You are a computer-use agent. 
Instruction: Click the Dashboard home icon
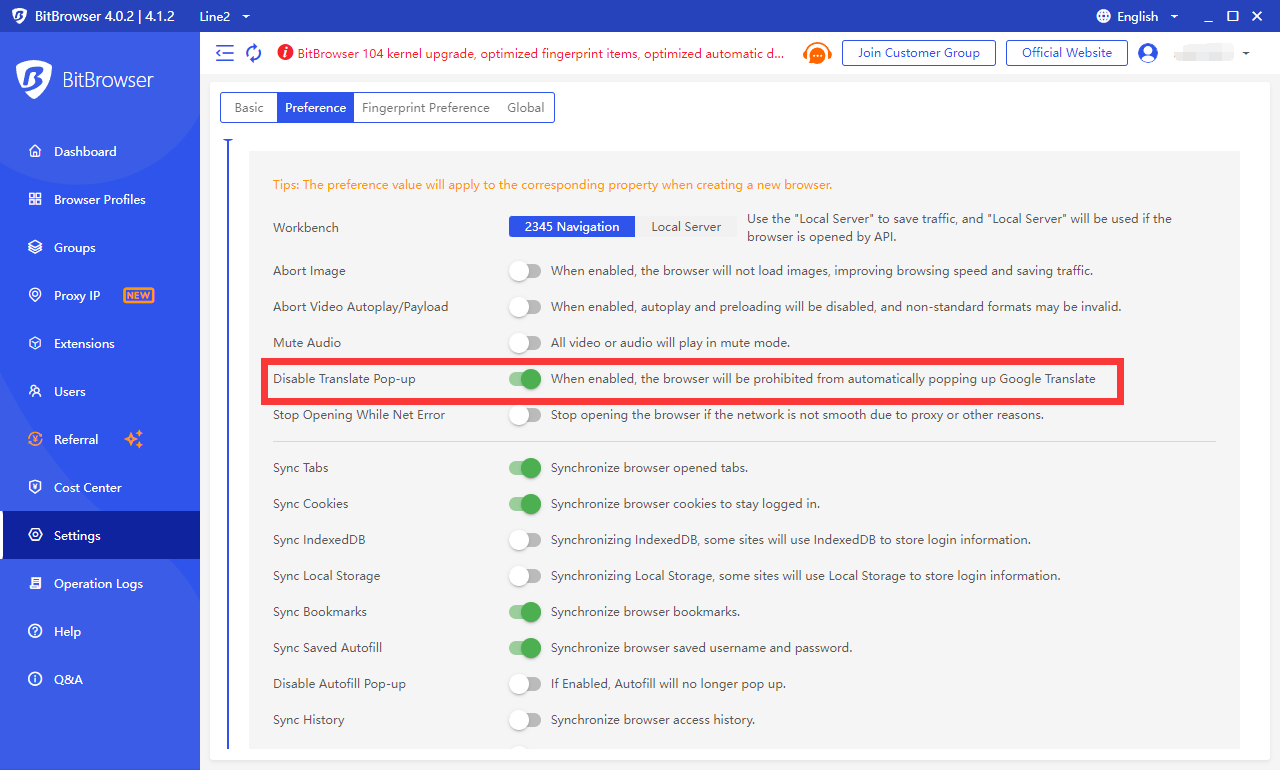(35, 152)
